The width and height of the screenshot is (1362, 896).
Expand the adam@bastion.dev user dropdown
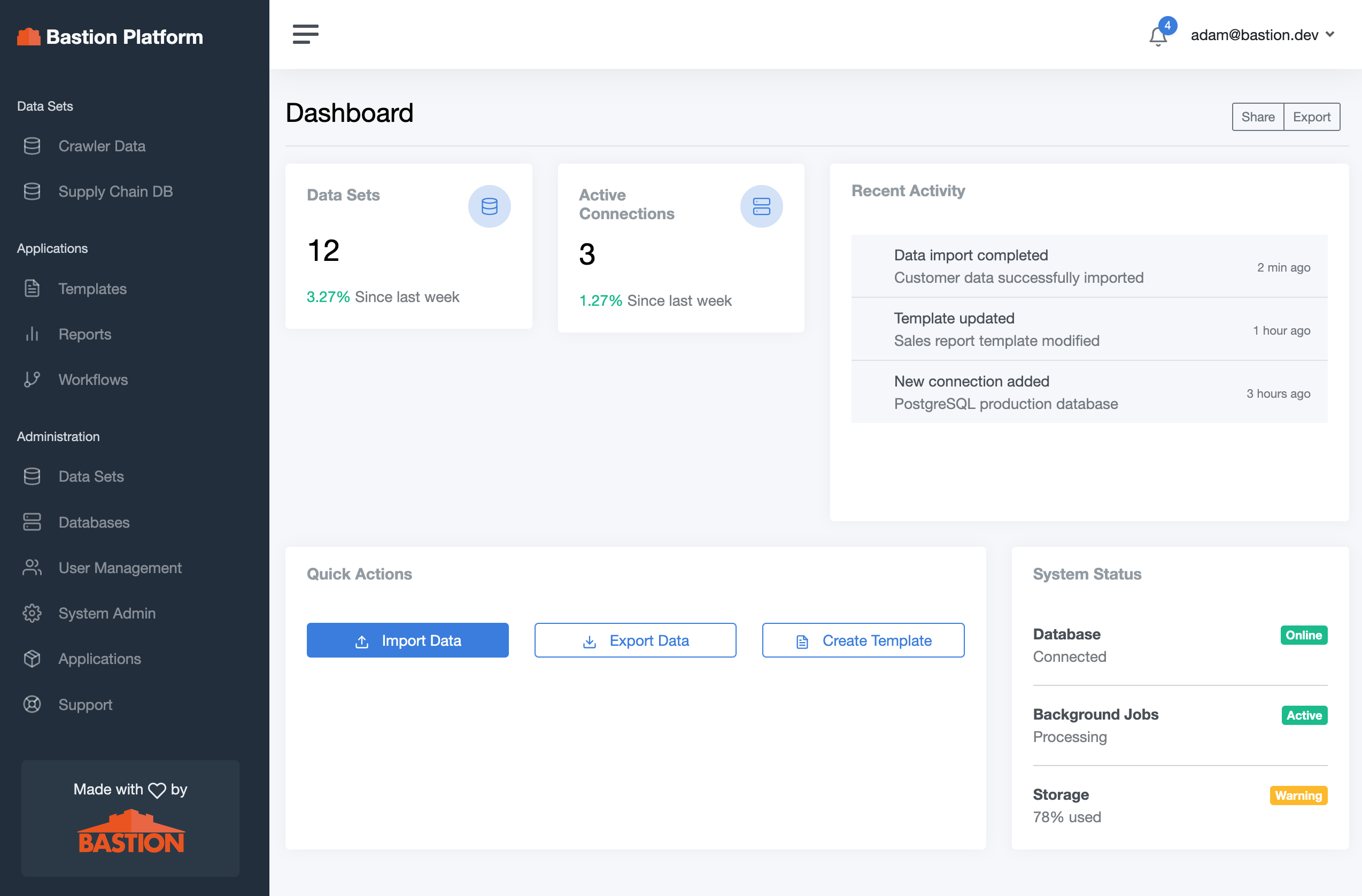1262,35
